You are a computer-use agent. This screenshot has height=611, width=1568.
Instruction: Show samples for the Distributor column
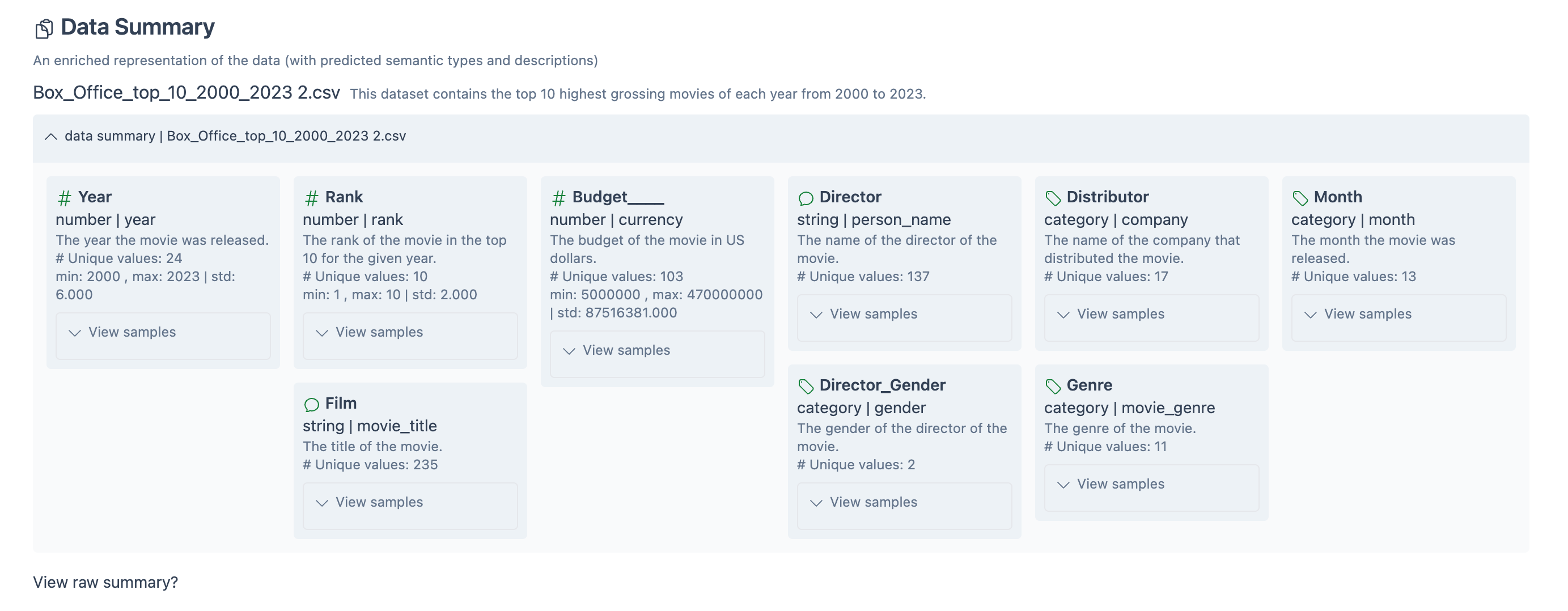click(x=1120, y=314)
